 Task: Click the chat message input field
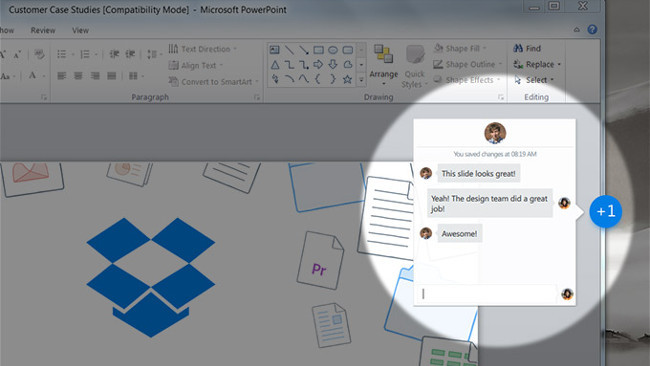pos(487,294)
